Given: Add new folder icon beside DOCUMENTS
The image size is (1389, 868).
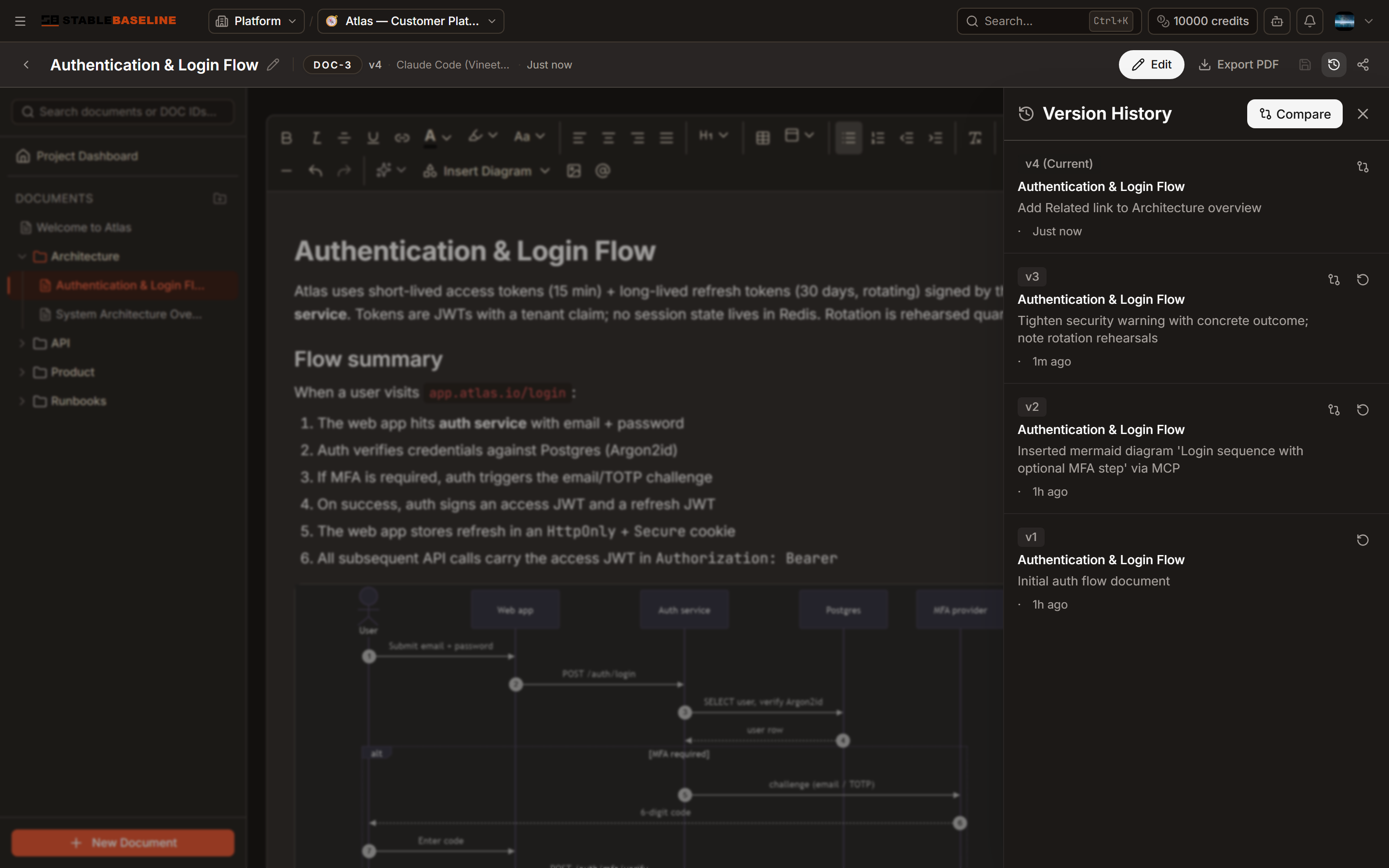Looking at the screenshot, I should point(220,199).
